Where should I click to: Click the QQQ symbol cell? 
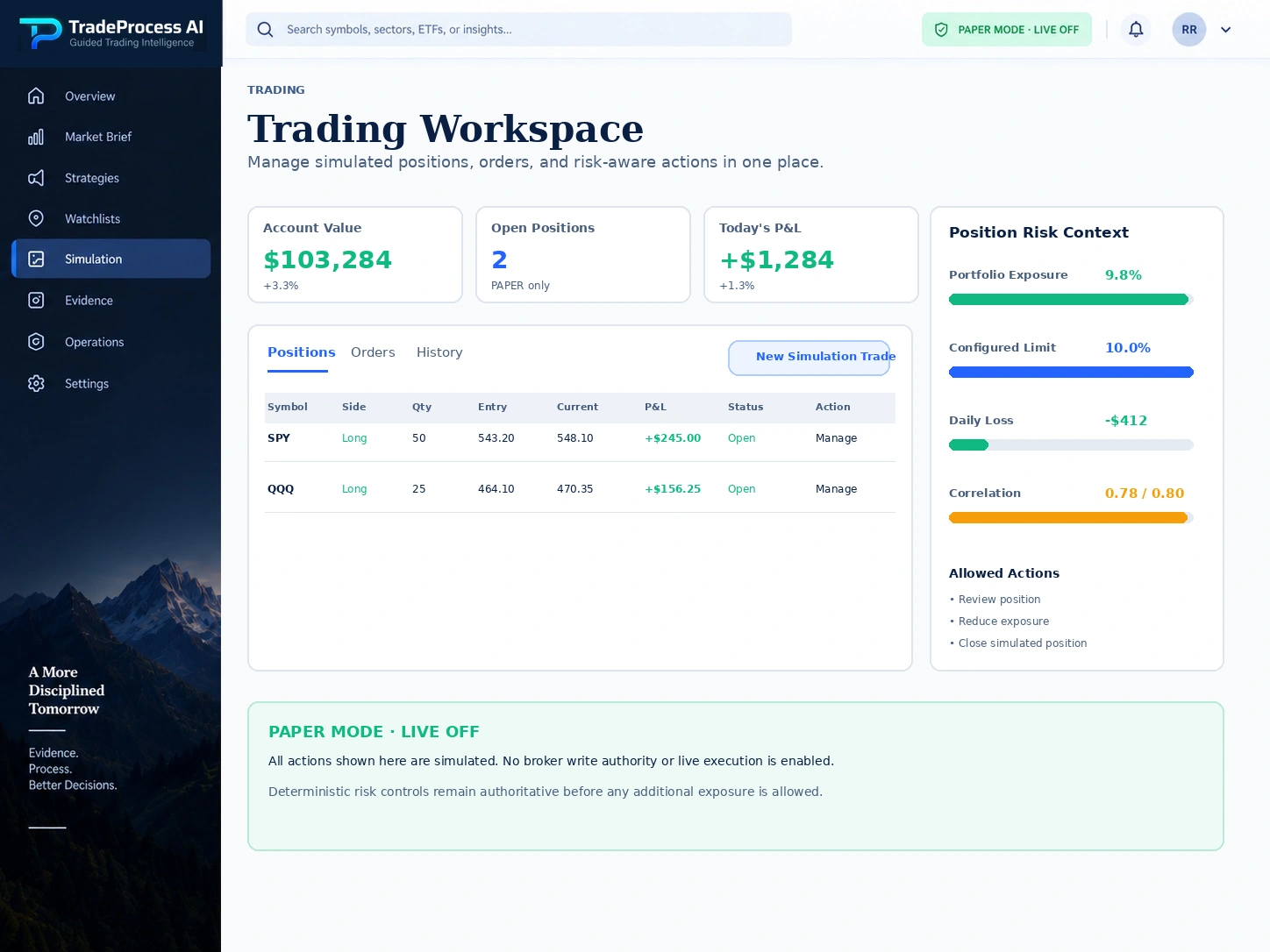pos(281,489)
